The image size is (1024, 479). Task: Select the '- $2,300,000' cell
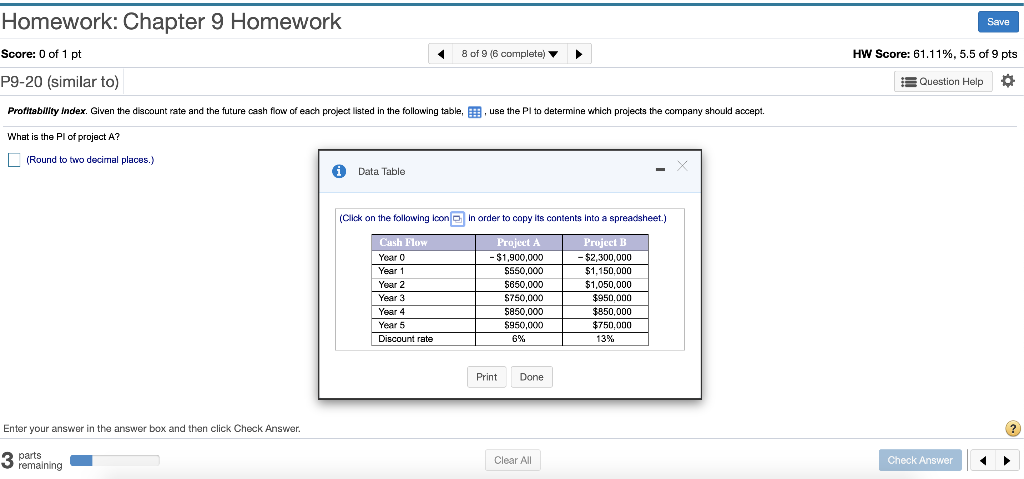[605, 257]
